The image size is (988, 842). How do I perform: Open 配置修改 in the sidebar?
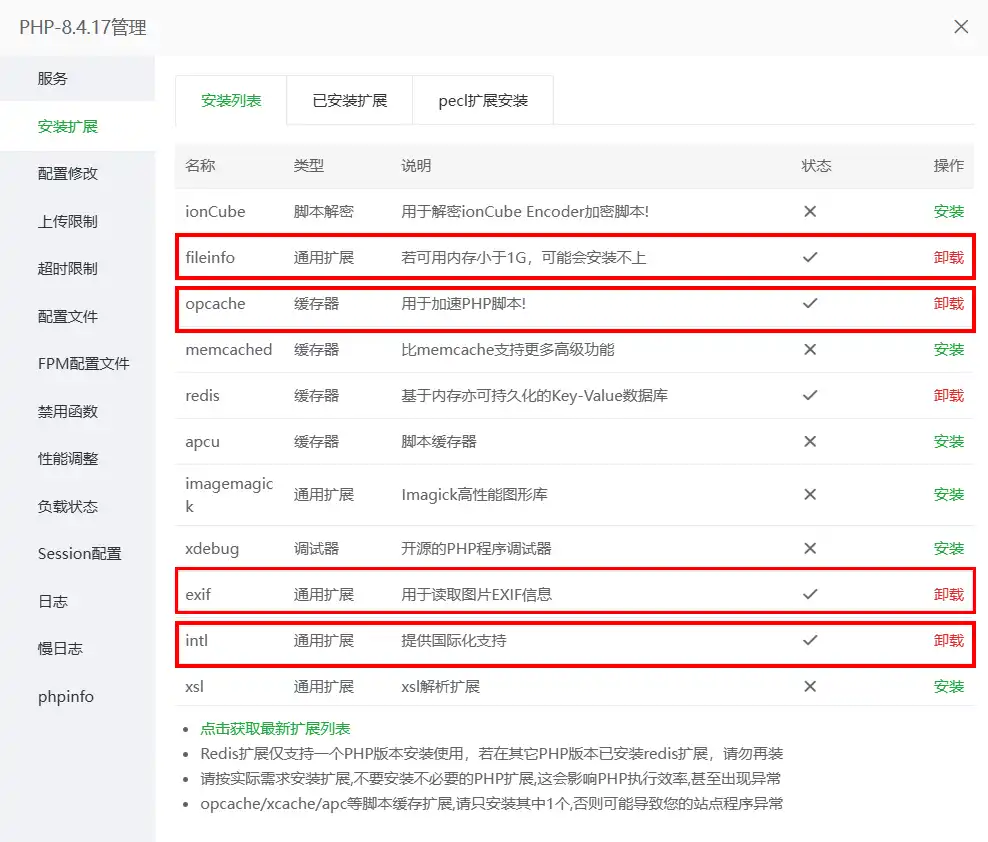[x=68, y=174]
